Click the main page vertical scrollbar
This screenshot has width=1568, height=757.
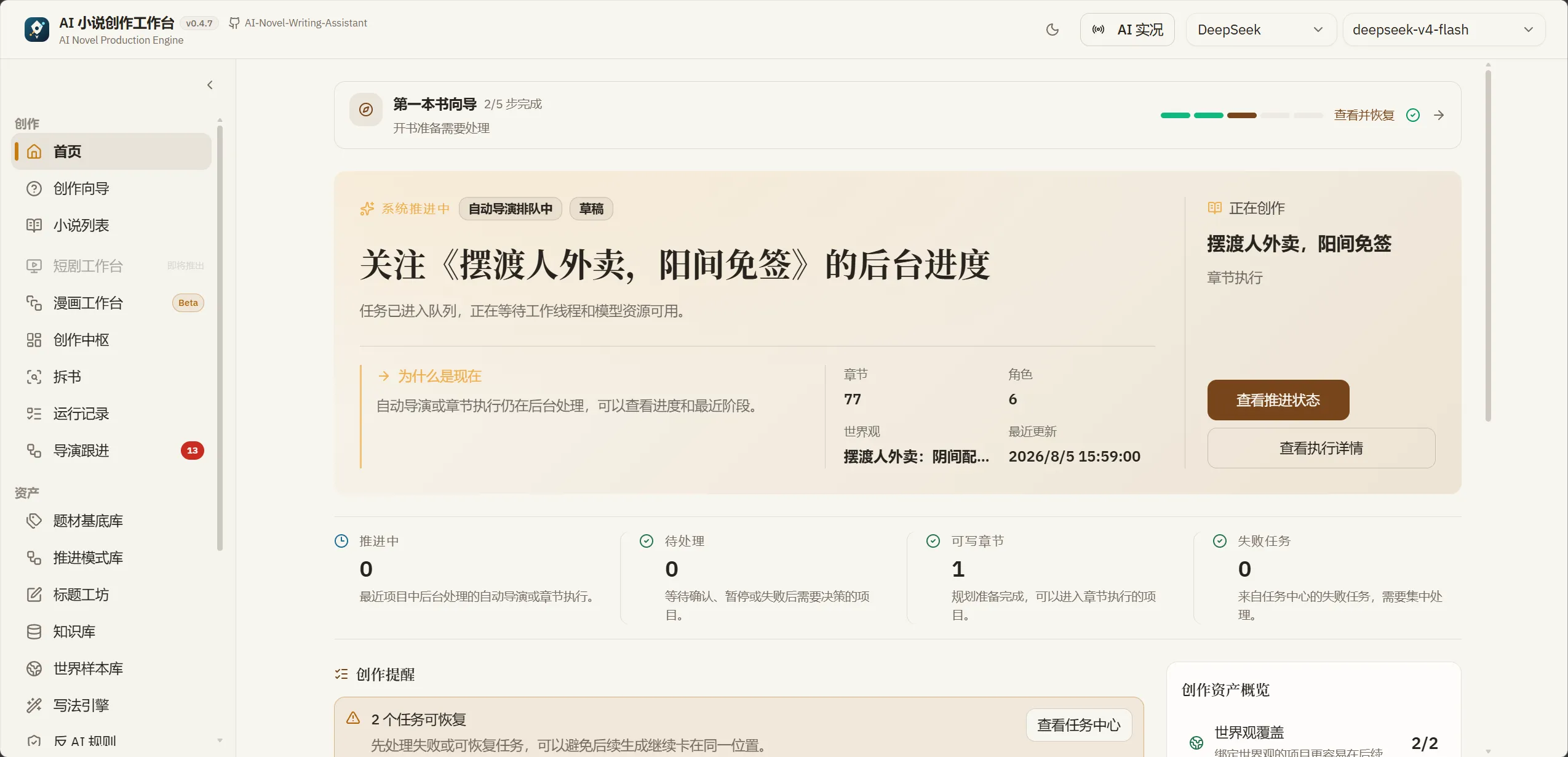point(1488,246)
